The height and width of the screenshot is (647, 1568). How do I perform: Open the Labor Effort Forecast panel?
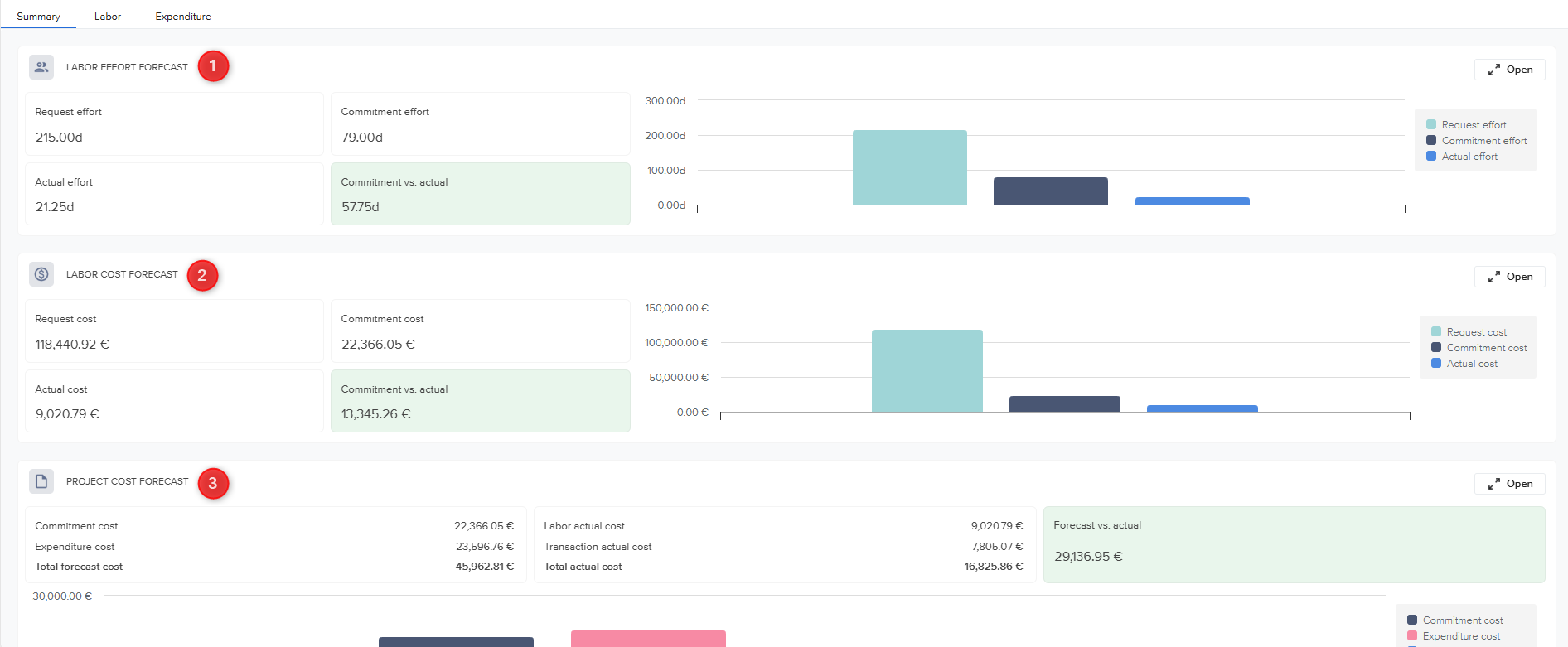(1509, 70)
